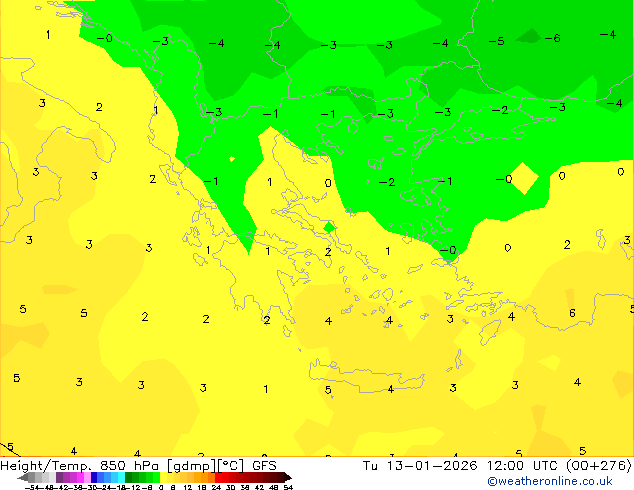
Task: Click the grey left arrow end of the legend
Action: point(23,477)
